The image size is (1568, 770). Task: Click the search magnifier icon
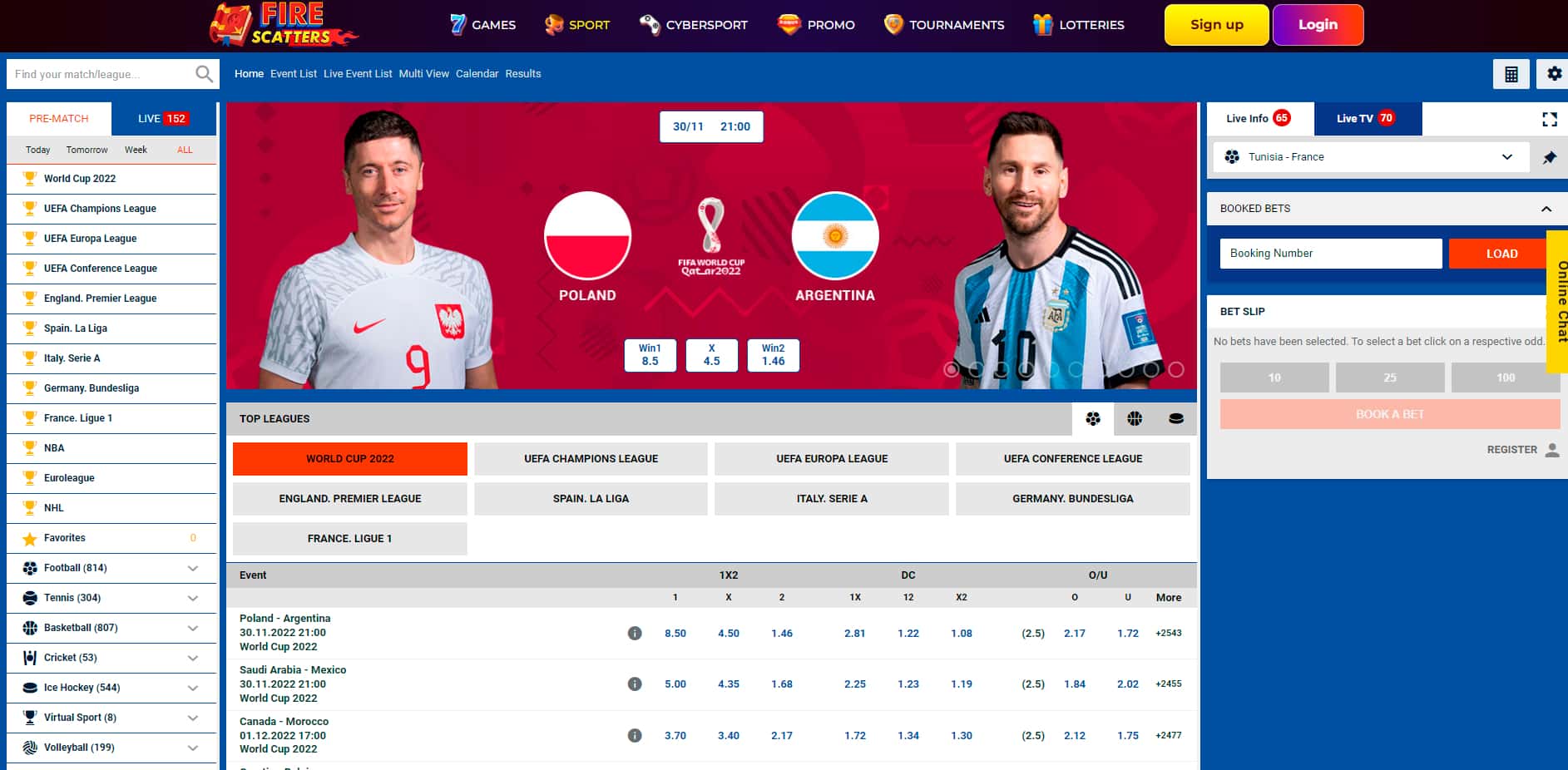coord(204,74)
